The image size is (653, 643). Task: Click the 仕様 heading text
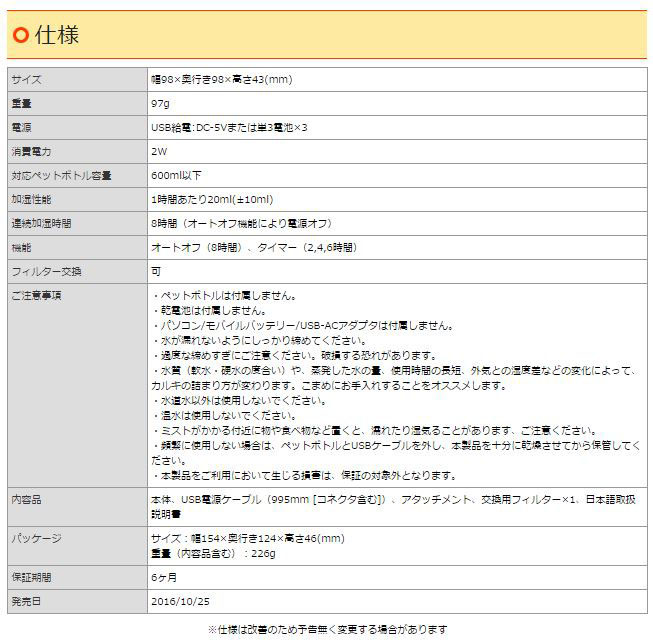[x=57, y=36]
